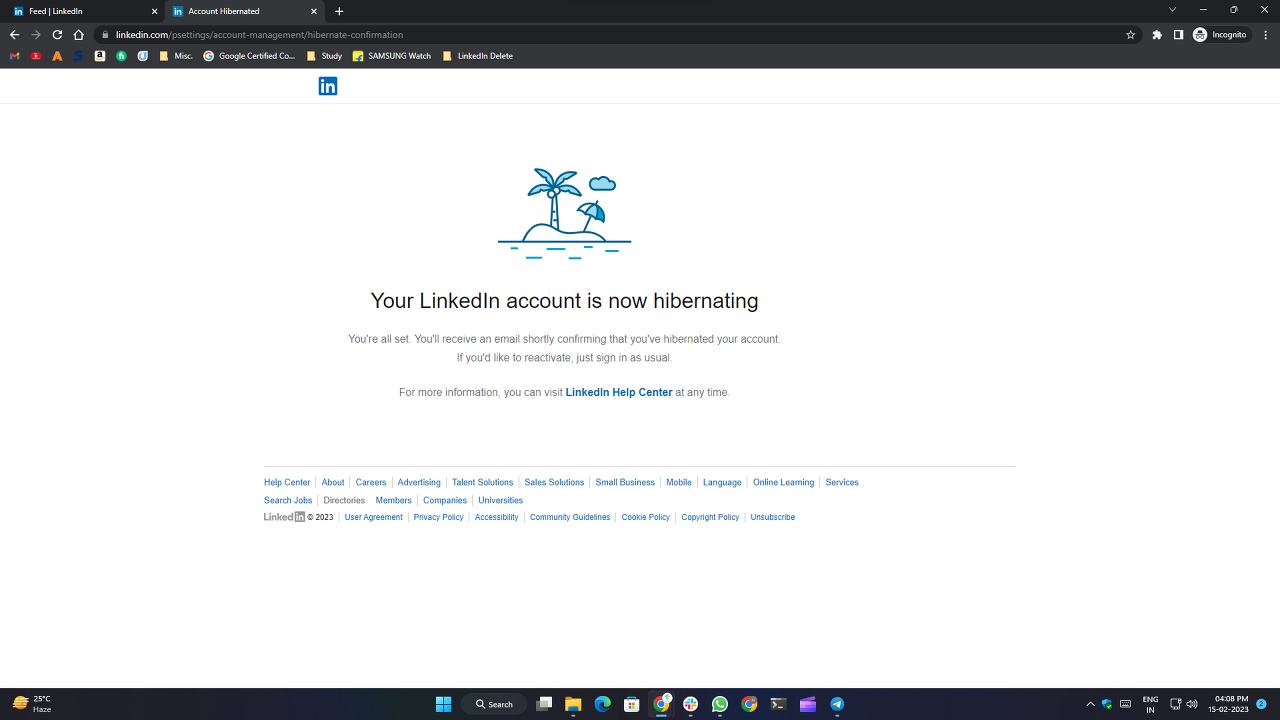
Task: Open the Community Guidelines link
Action: coord(570,517)
